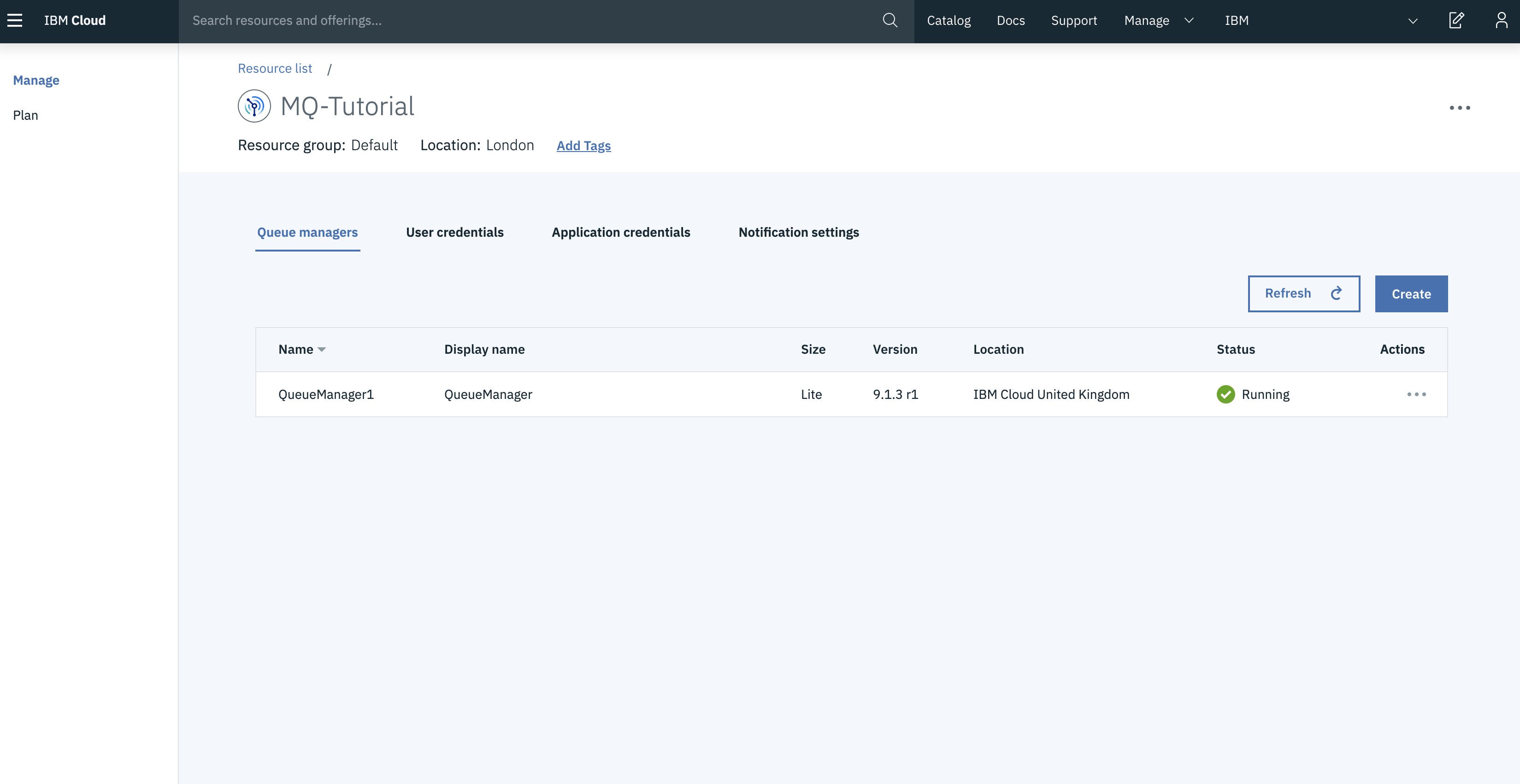Select Manage in the left sidebar
This screenshot has height=784, width=1520.
pos(36,80)
